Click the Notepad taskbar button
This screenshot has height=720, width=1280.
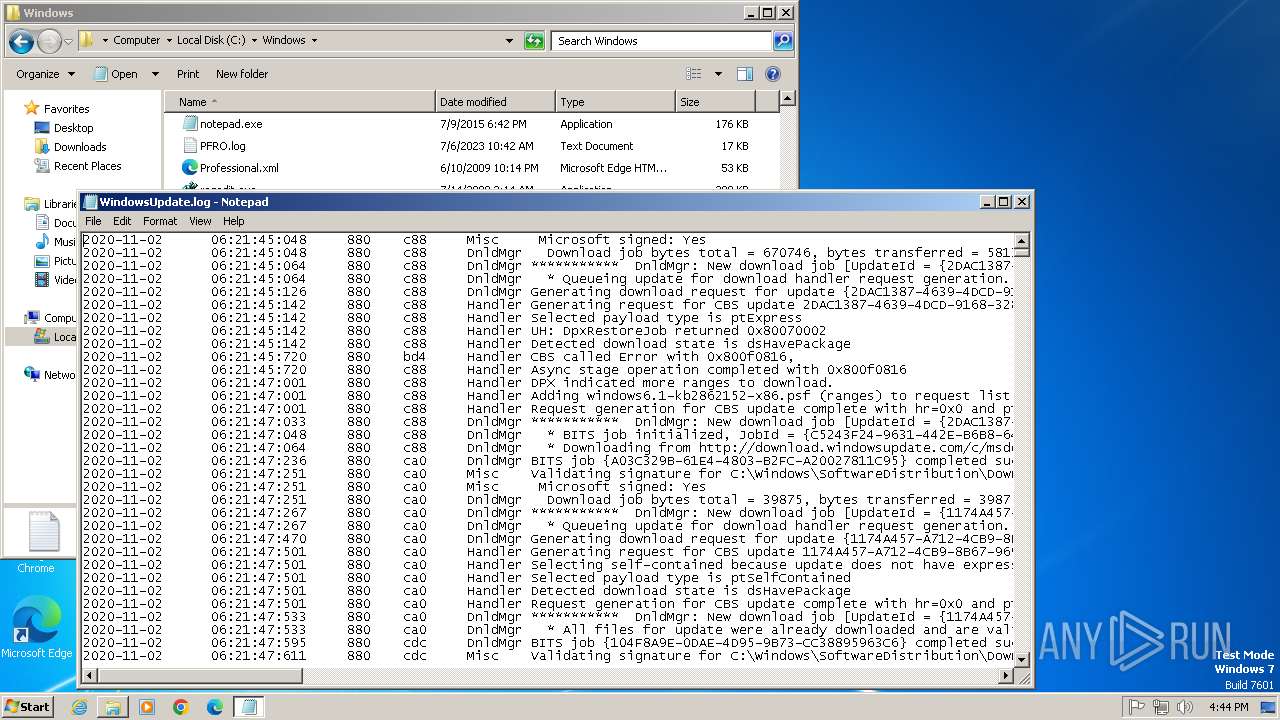249,707
